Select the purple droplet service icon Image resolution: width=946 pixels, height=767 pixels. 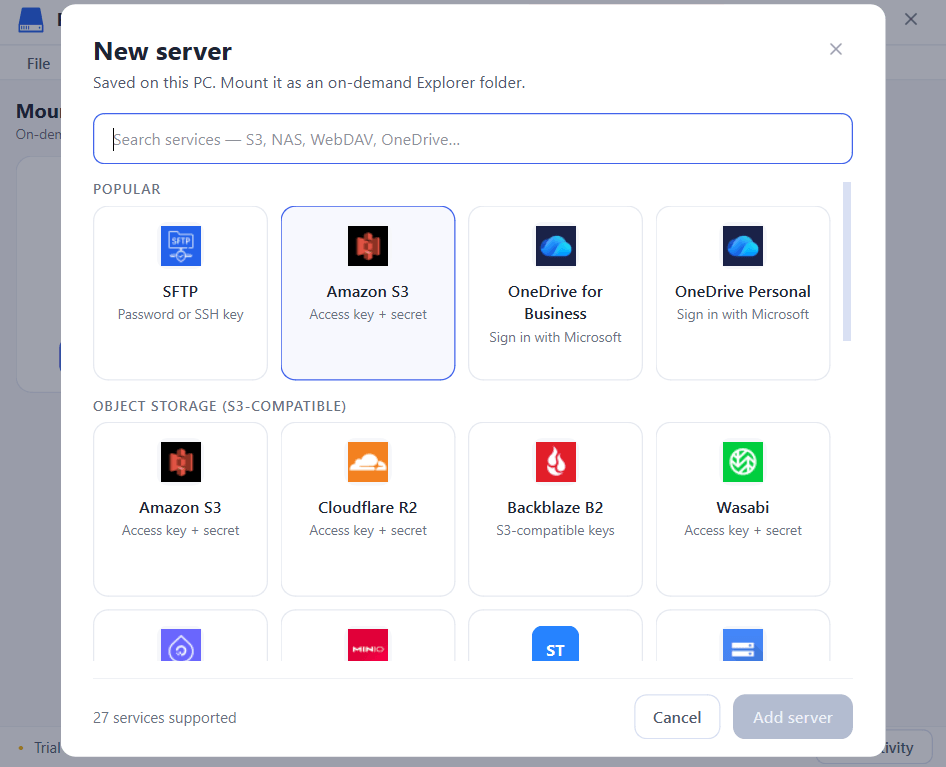pos(180,645)
